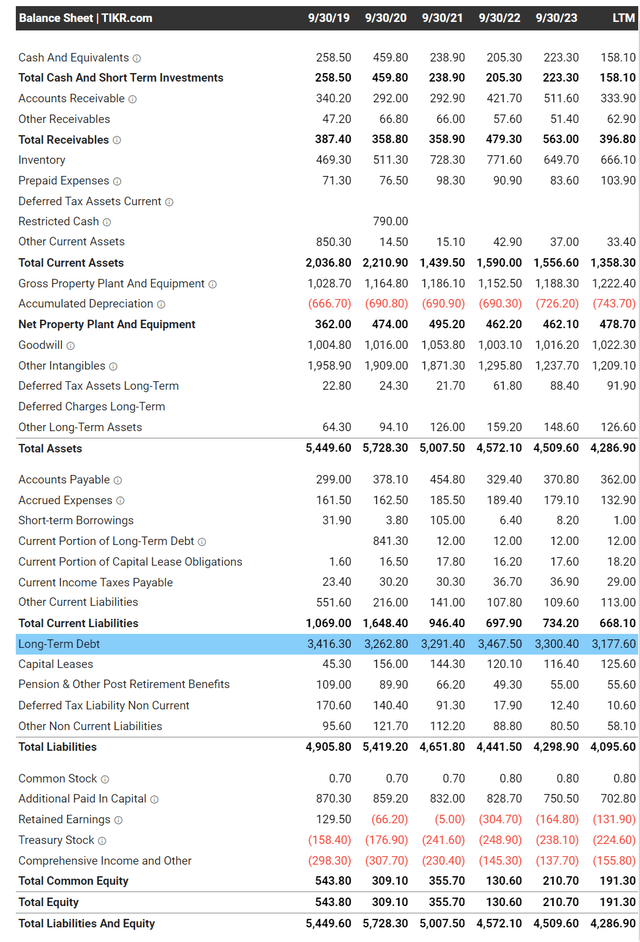The image size is (640, 942).
Task: Open info icon beside Total Receivables
Action: click(x=117, y=140)
